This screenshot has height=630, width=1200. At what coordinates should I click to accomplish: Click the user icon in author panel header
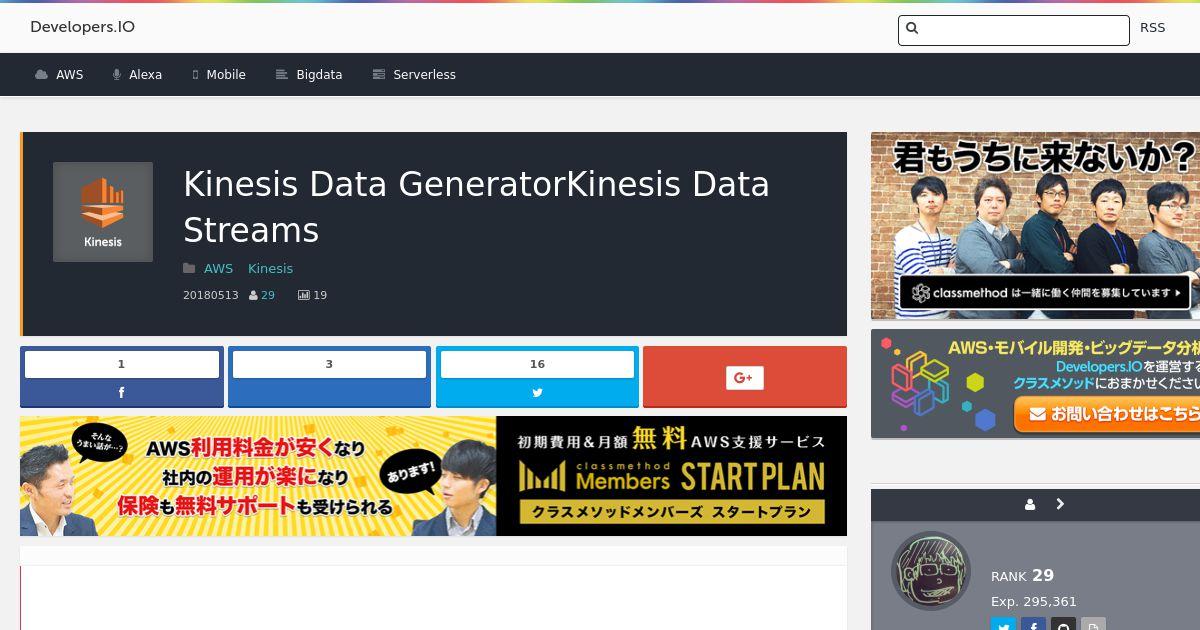coord(1030,505)
